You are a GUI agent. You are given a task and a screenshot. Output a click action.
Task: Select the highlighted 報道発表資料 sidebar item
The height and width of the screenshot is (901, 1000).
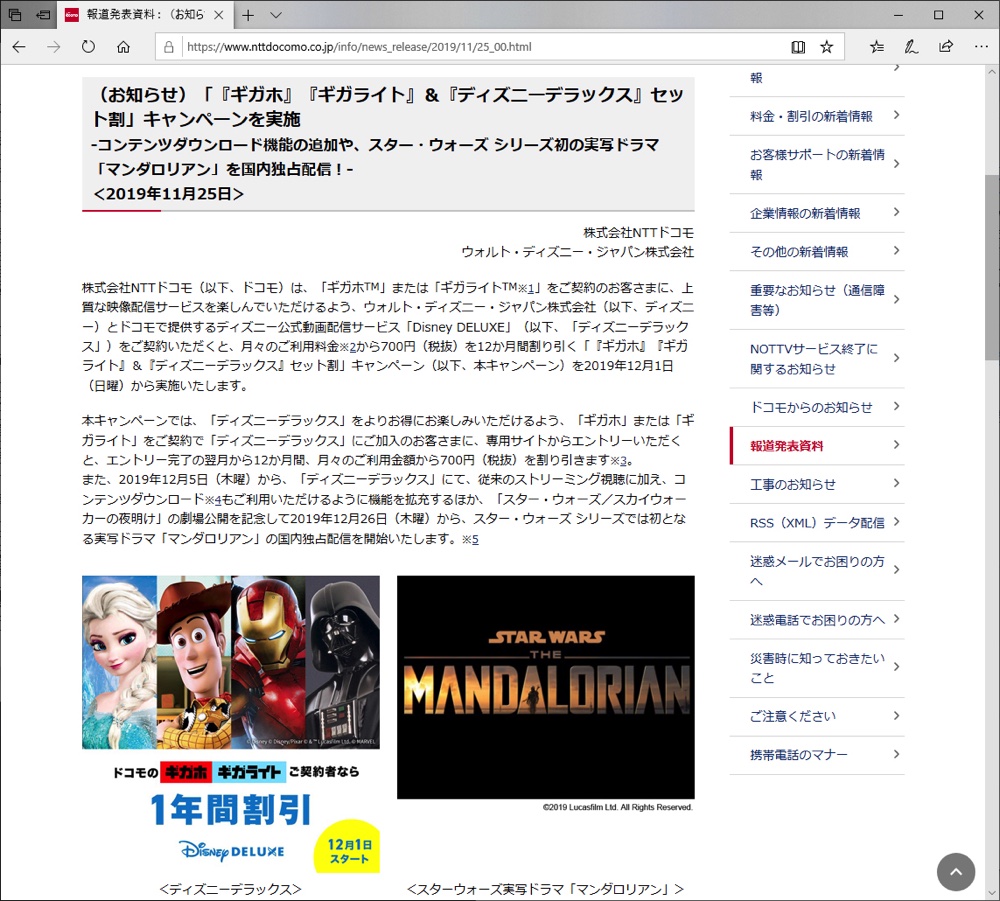pyautogui.click(x=817, y=446)
